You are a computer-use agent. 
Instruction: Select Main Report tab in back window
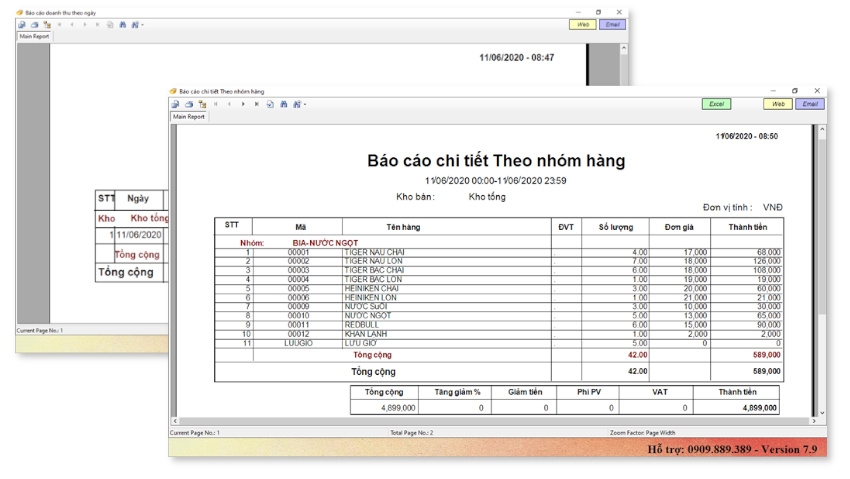pos(34,37)
